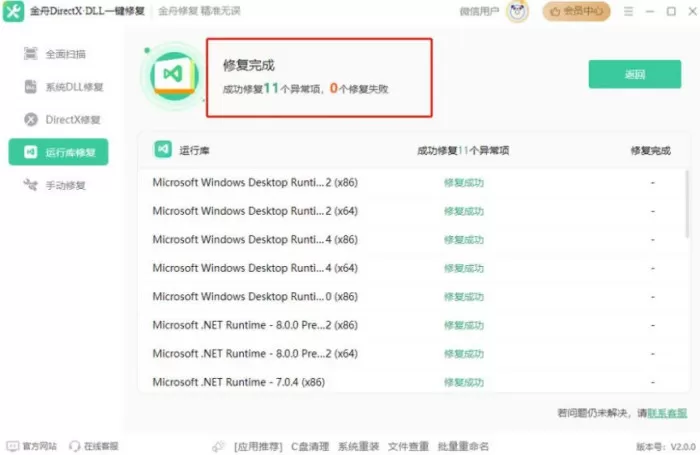Click the 修复完成 result heading
Image resolution: width=700 pixels, height=455 pixels.
pos(249,65)
